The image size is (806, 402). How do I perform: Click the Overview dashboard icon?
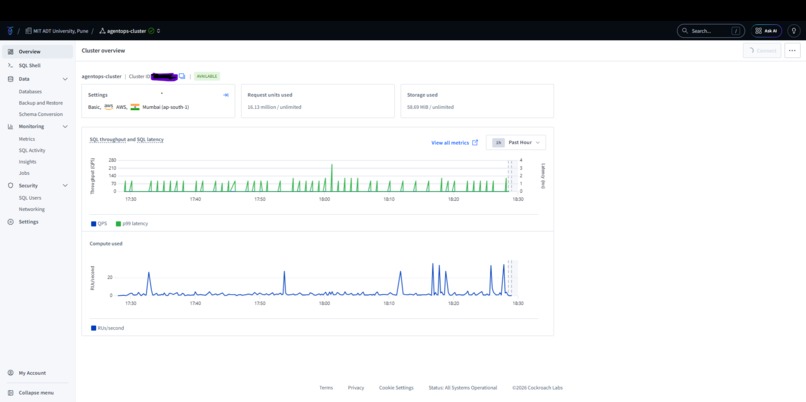[11, 51]
